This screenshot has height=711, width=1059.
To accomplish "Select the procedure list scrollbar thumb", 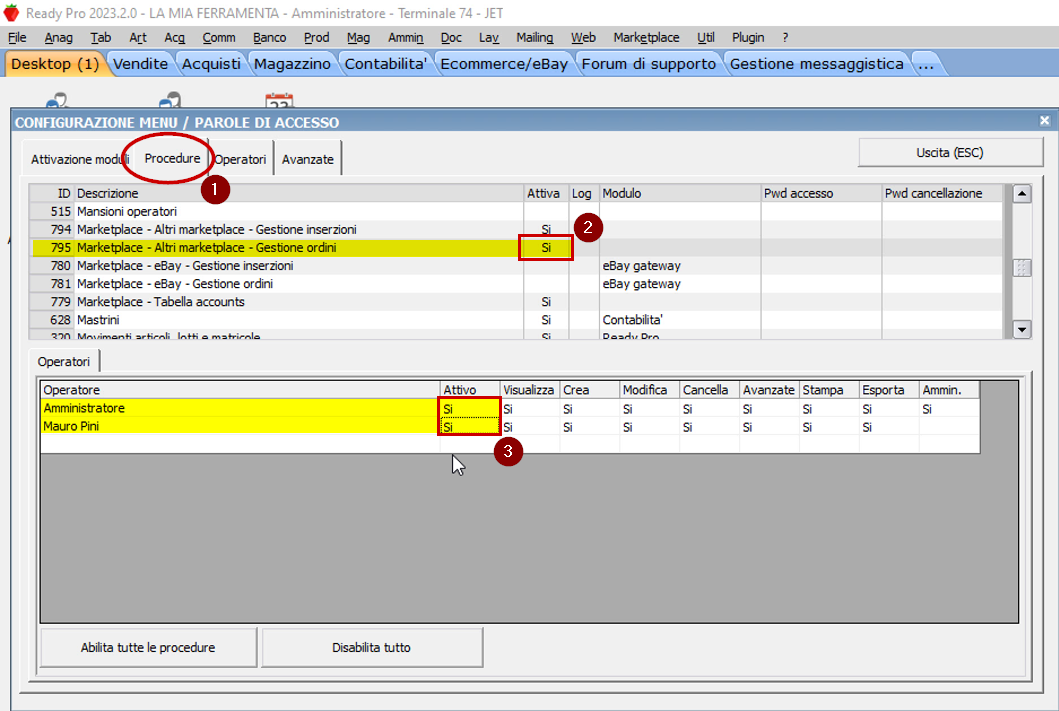I will coord(1022,267).
